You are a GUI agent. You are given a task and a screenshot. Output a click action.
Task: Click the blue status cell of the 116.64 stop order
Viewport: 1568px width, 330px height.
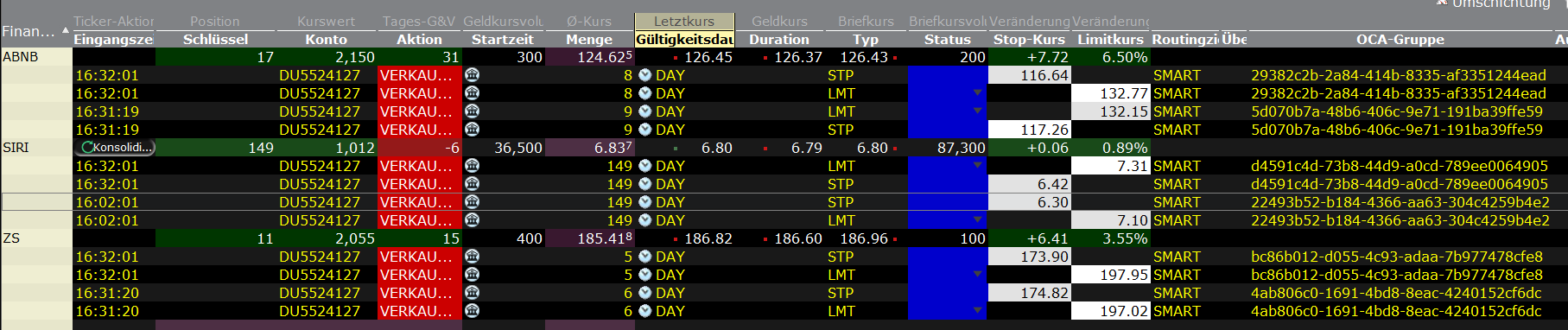click(x=947, y=75)
